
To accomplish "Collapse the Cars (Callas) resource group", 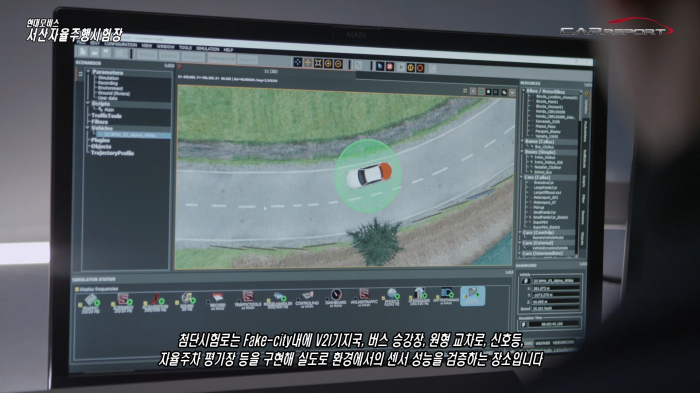I will (x=521, y=177).
